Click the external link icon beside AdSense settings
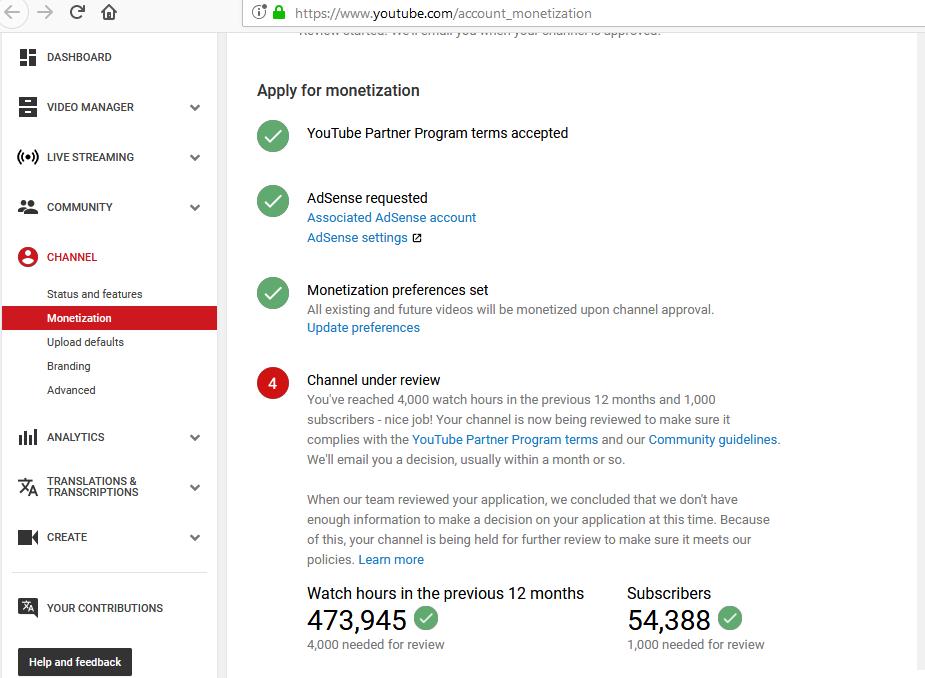The image size is (925, 678). coord(417,238)
